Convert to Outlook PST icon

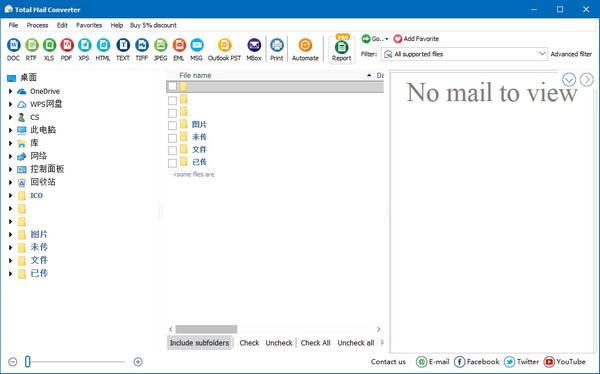(225, 45)
